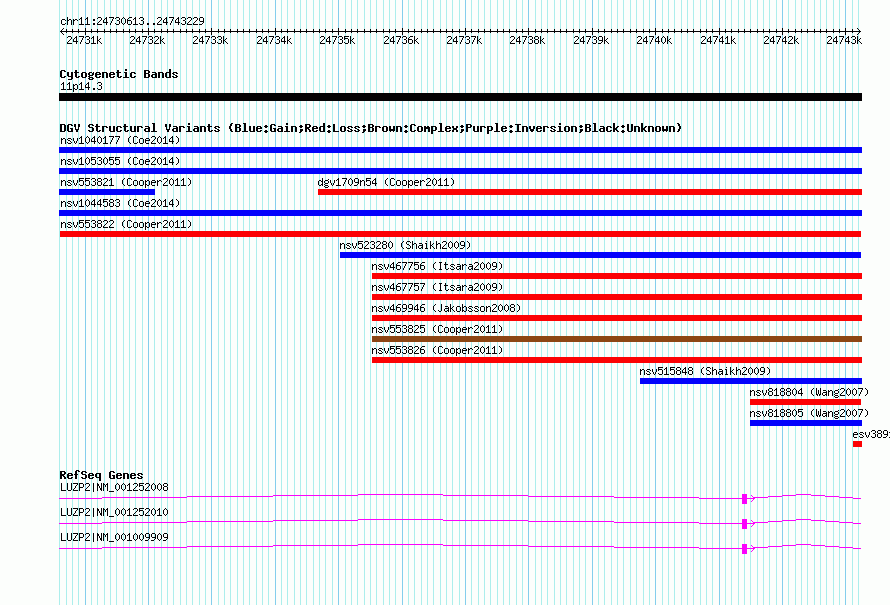The image size is (890, 605).
Task: Open the nsv553821 (Cooper2011) label link
Action: pyautogui.click(x=126, y=182)
